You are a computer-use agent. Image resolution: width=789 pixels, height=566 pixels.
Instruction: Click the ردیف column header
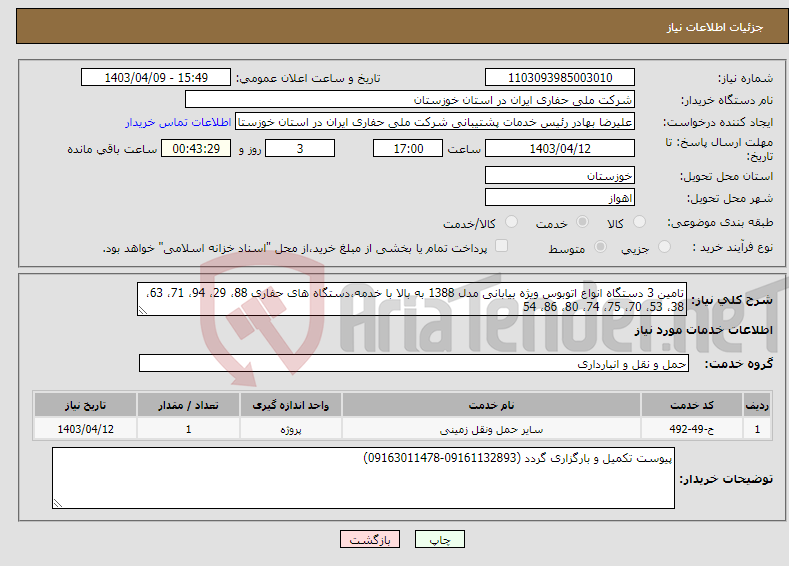[757, 405]
